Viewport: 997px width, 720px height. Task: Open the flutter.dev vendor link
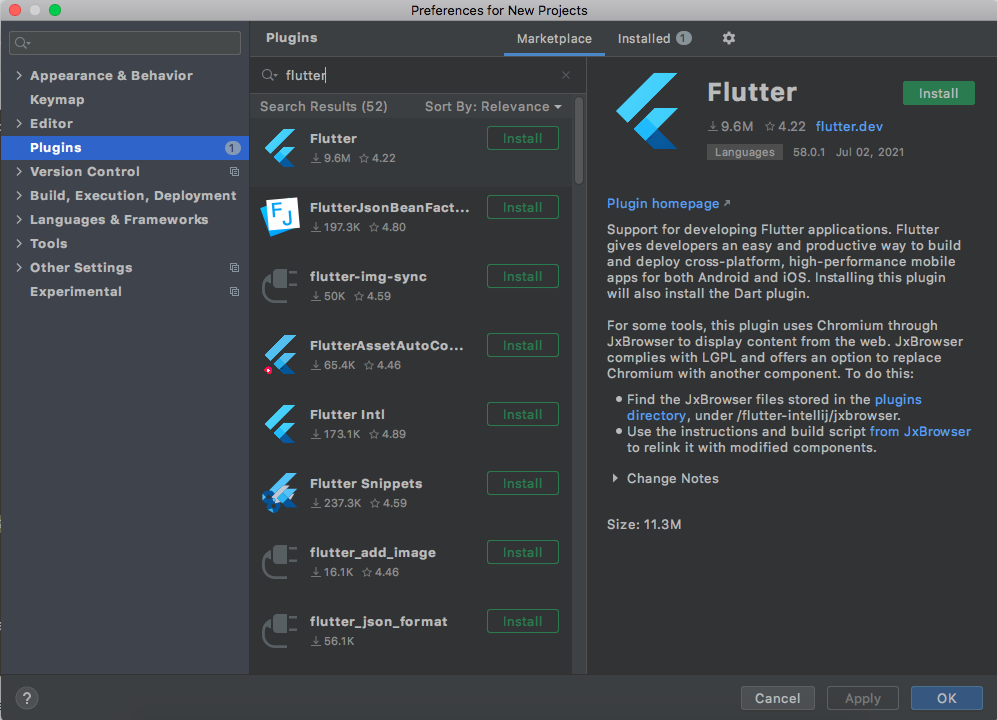849,127
